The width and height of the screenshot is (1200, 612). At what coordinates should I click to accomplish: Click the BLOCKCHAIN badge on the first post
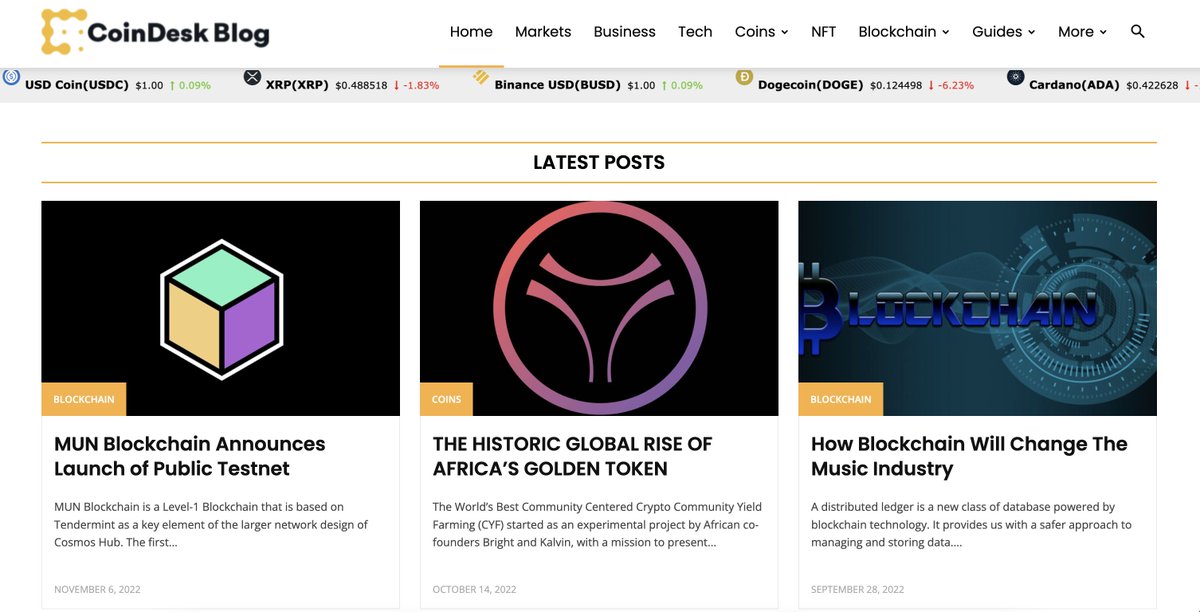[x=84, y=399]
